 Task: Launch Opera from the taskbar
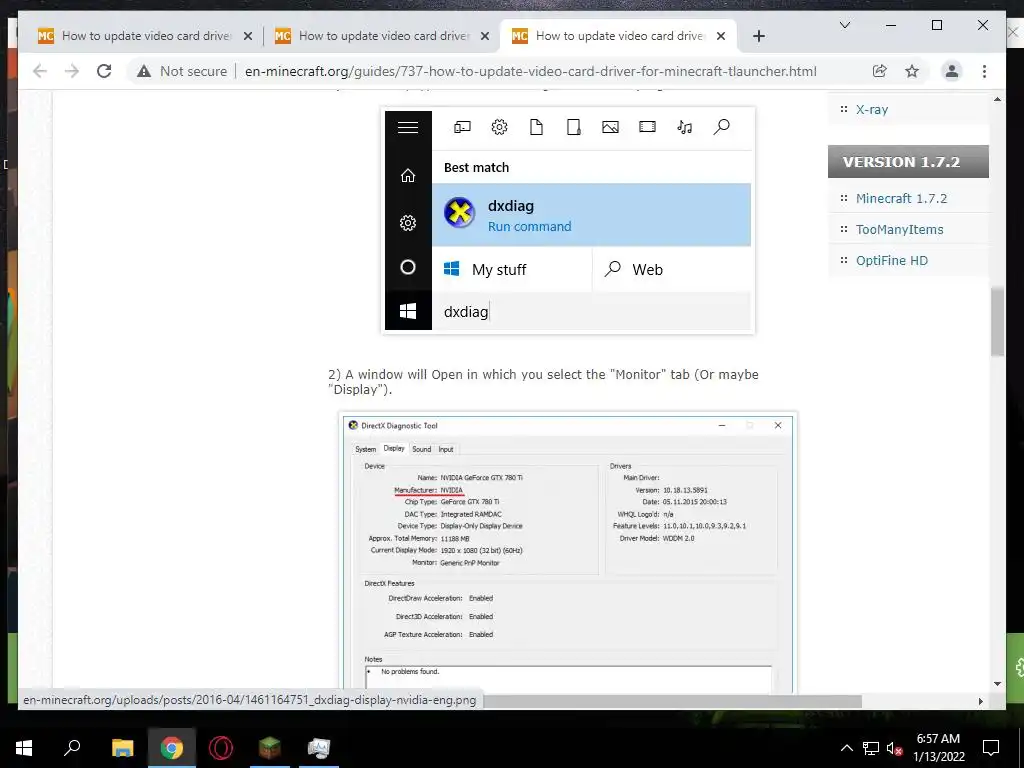(x=221, y=748)
